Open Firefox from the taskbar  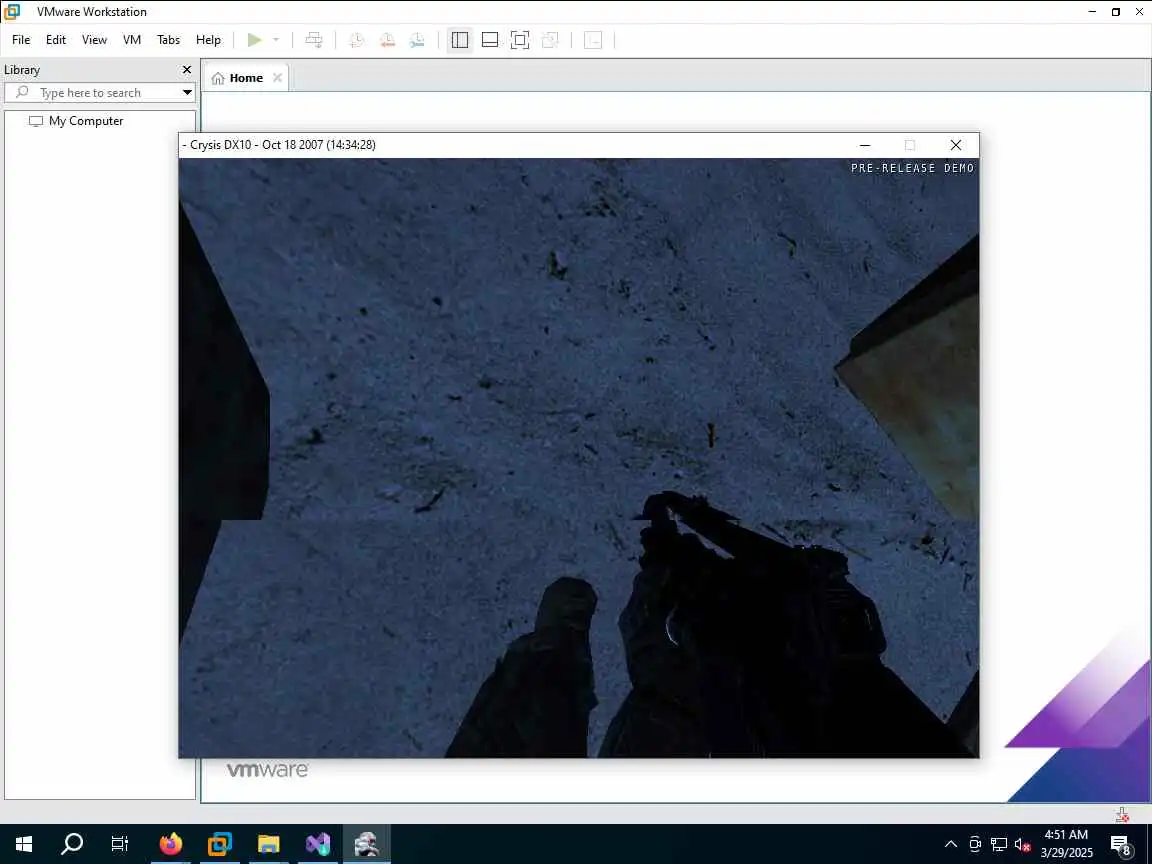click(x=170, y=844)
